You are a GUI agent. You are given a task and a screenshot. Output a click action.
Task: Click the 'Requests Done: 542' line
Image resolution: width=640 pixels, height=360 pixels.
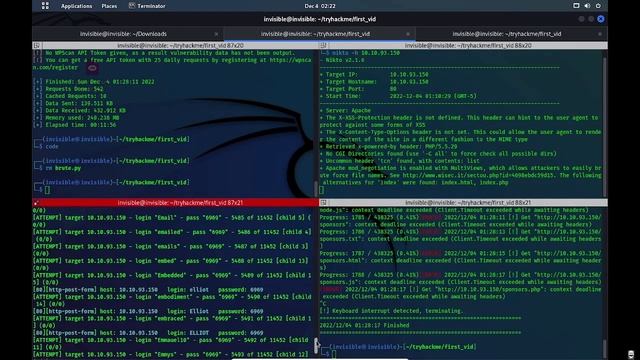coord(69,89)
